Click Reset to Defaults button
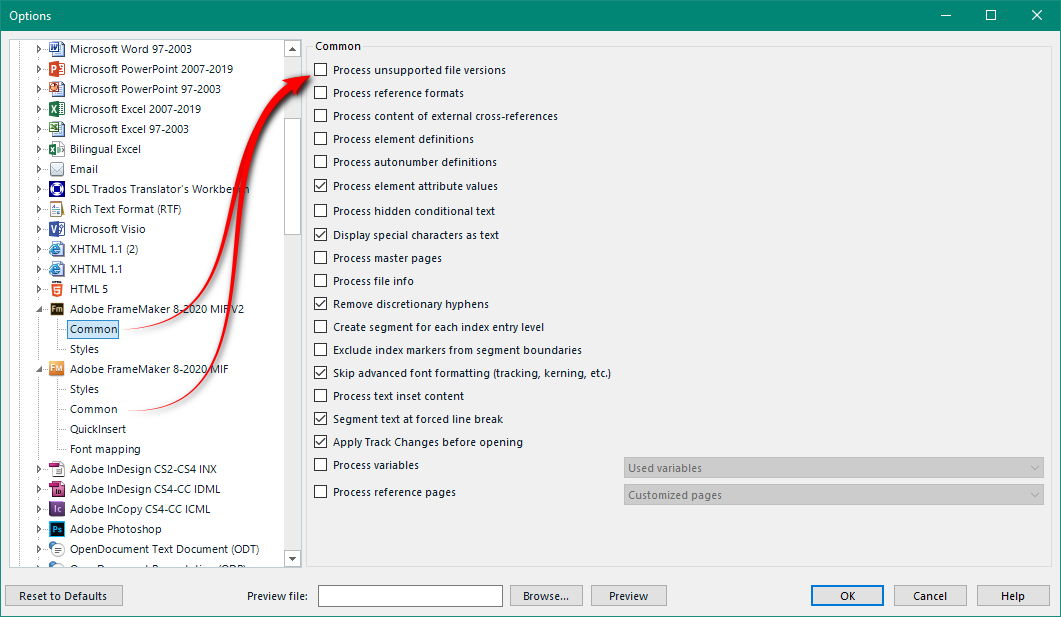Image resolution: width=1061 pixels, height=617 pixels. pyautogui.click(x=64, y=596)
